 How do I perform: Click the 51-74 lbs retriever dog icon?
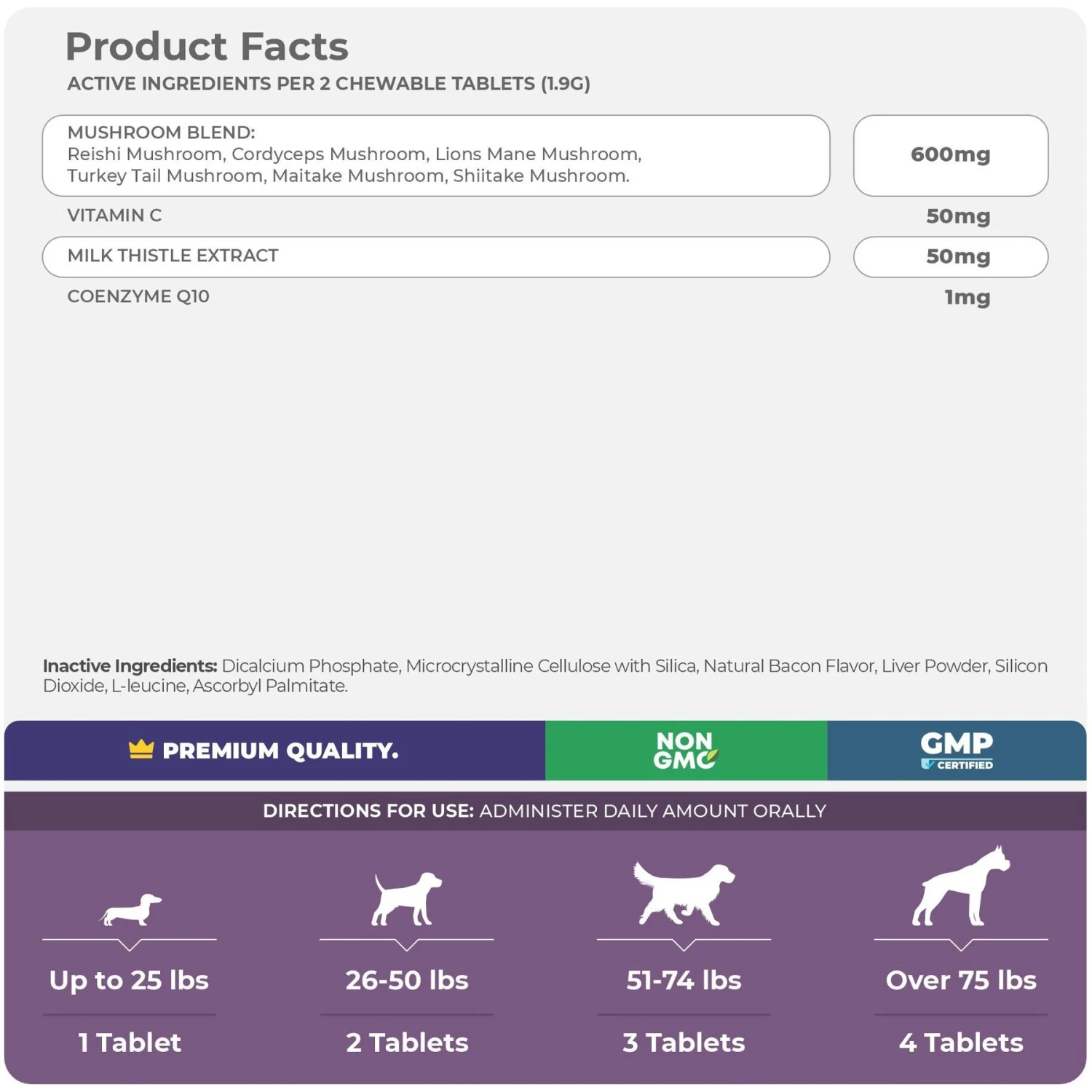(x=684, y=893)
